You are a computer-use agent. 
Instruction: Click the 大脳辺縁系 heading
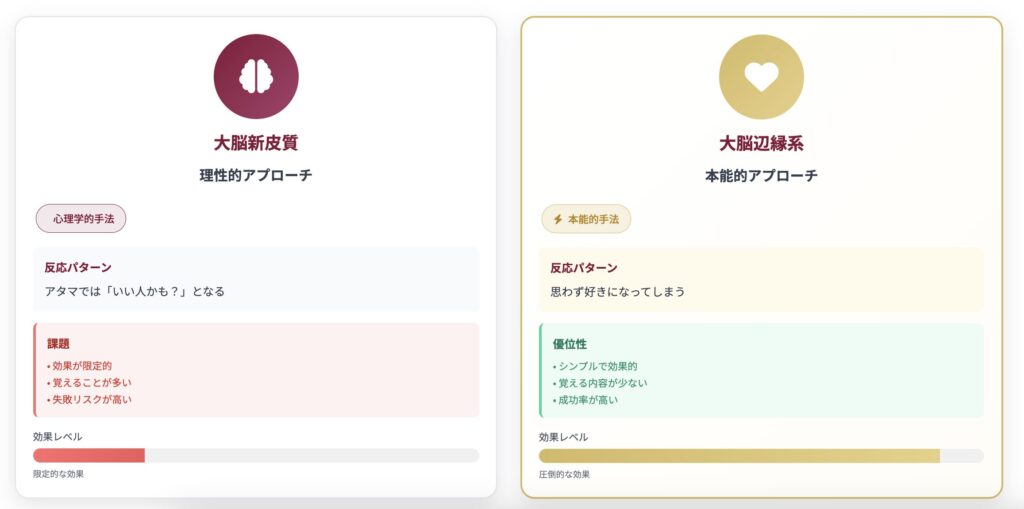761,143
